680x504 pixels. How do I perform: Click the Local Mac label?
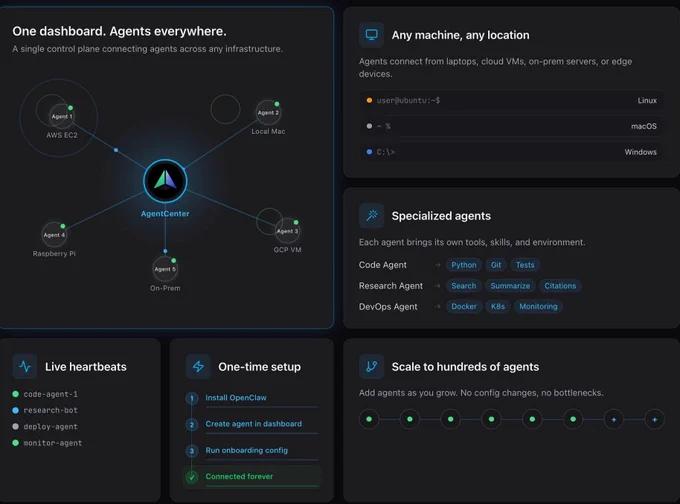coord(268,131)
